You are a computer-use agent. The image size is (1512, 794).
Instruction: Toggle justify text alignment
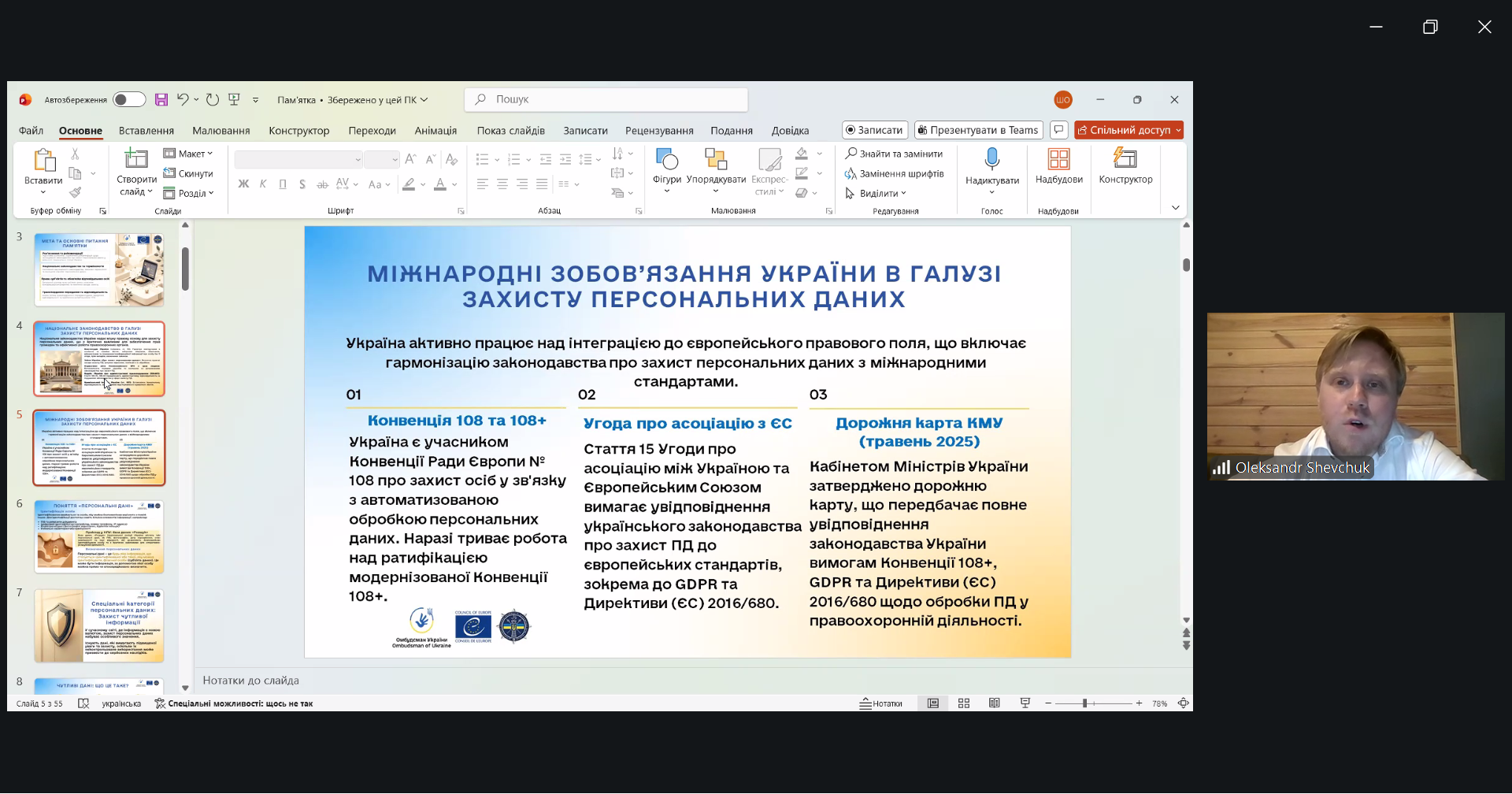click(x=542, y=184)
